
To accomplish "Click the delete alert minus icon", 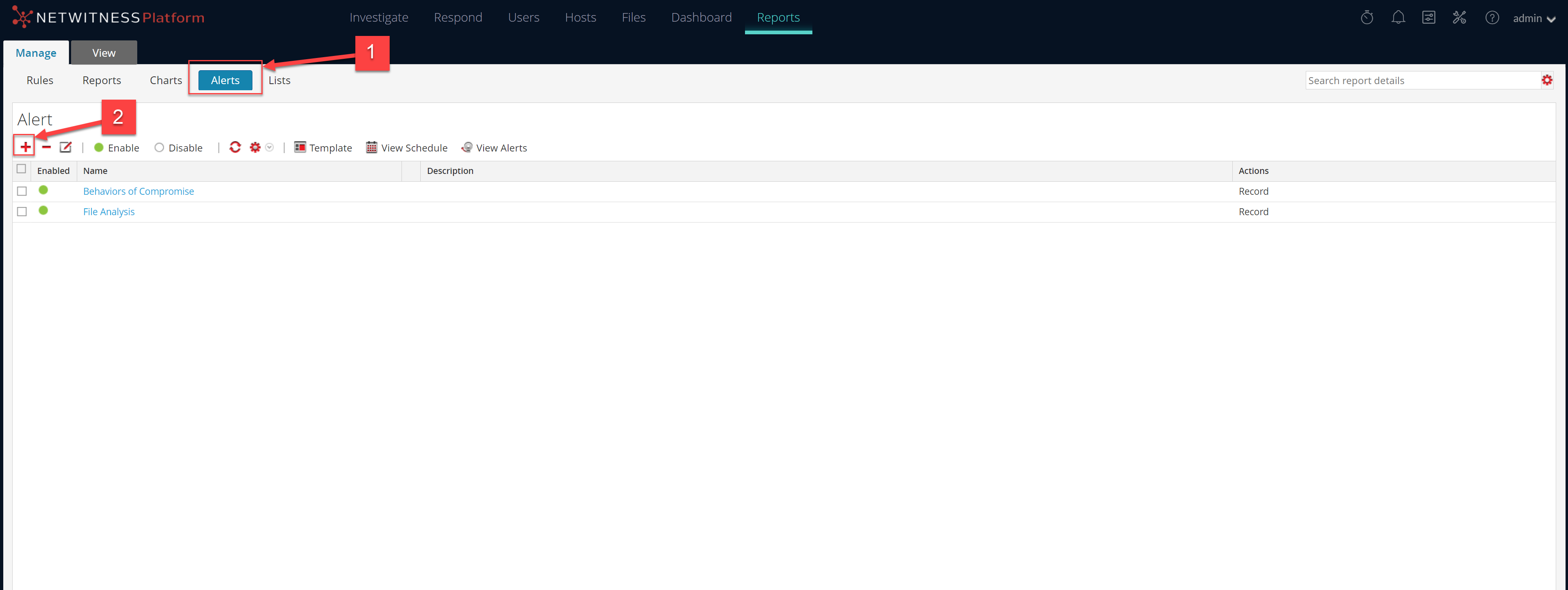I will 46,147.
